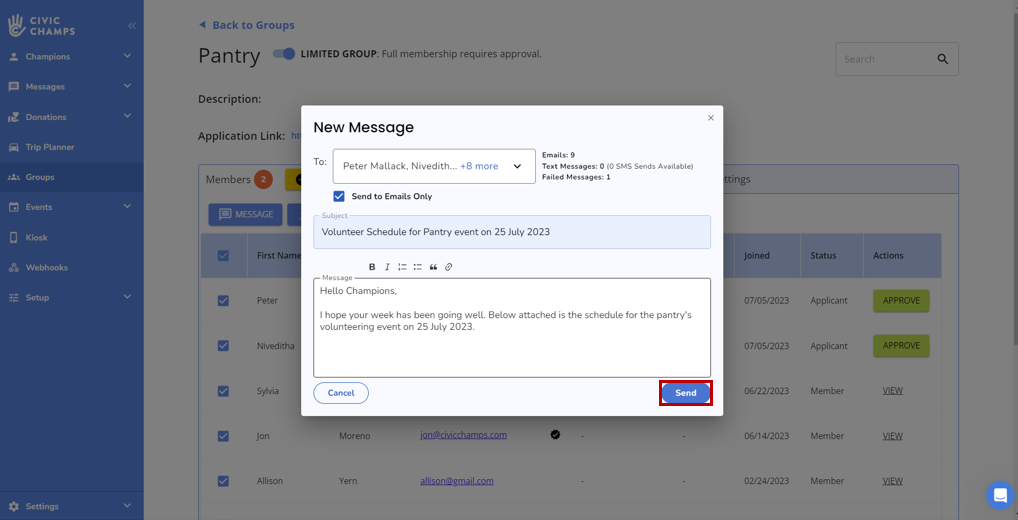Insert a bulleted list in message
The height and width of the screenshot is (520, 1018).
pyautogui.click(x=418, y=267)
